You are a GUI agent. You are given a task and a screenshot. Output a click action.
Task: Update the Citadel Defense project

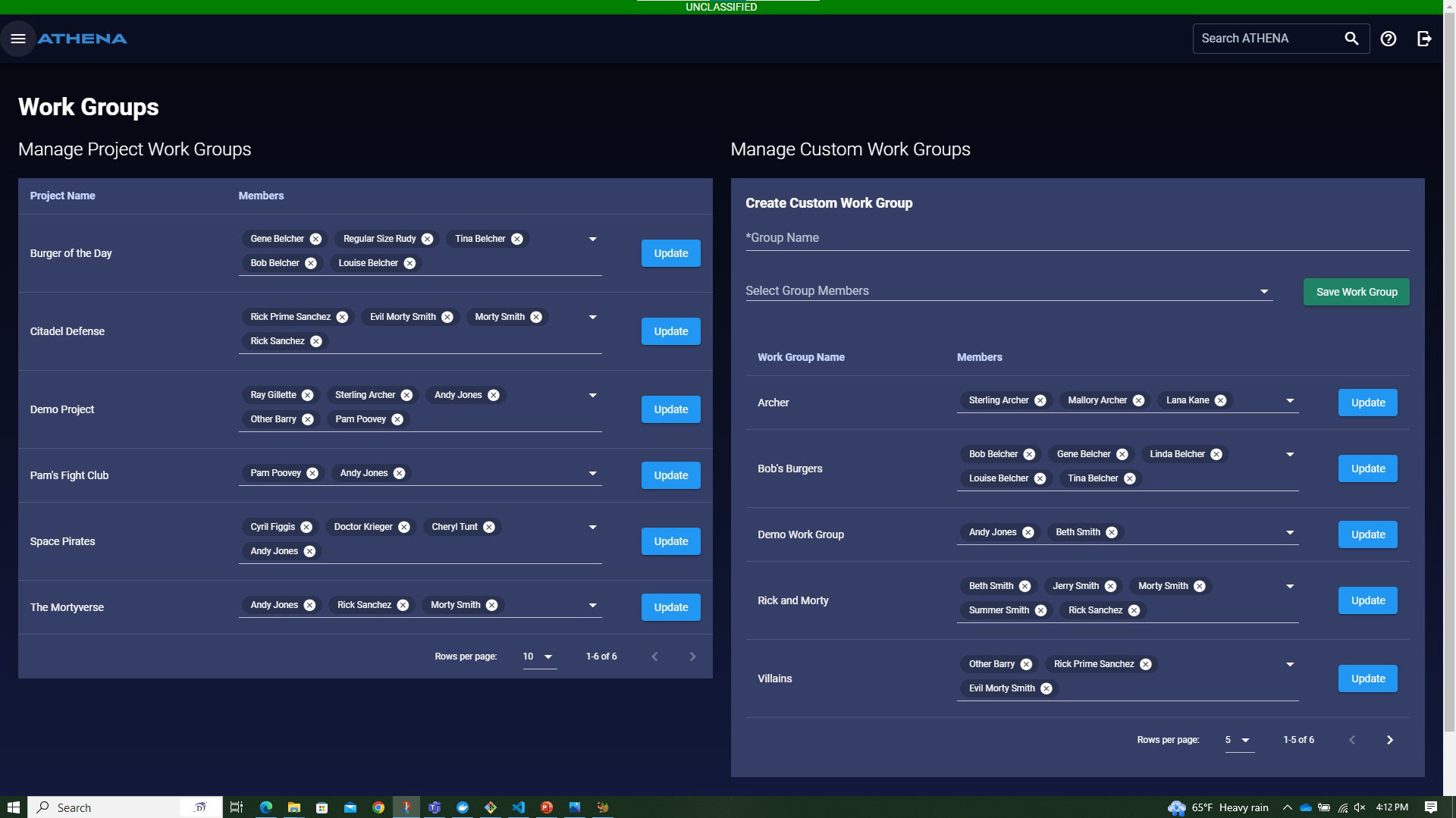point(670,331)
